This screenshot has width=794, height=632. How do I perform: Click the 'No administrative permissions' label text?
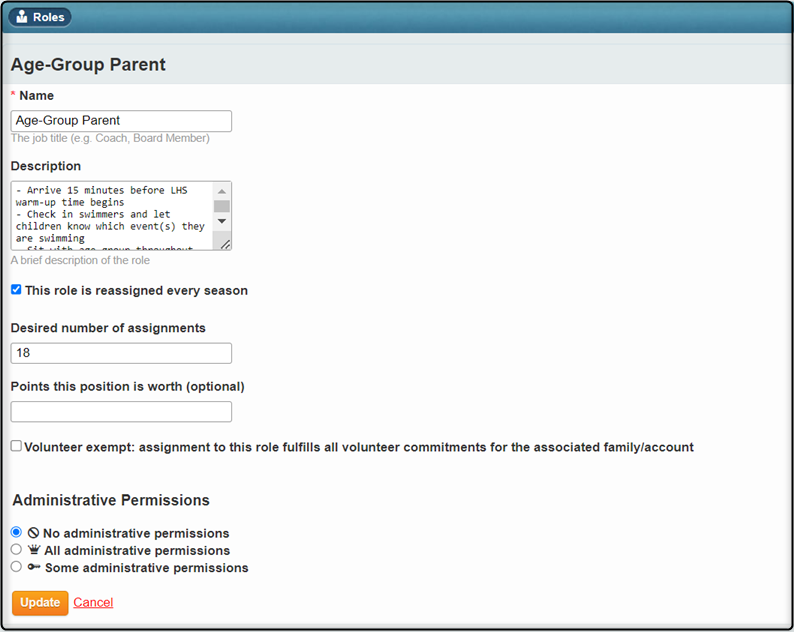pos(136,533)
